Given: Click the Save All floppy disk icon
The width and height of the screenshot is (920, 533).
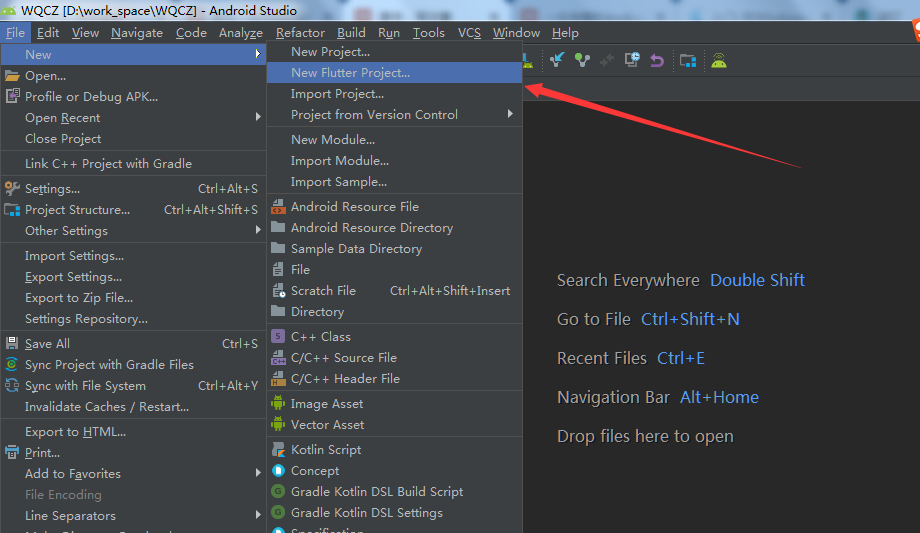Looking at the screenshot, I should (x=12, y=343).
